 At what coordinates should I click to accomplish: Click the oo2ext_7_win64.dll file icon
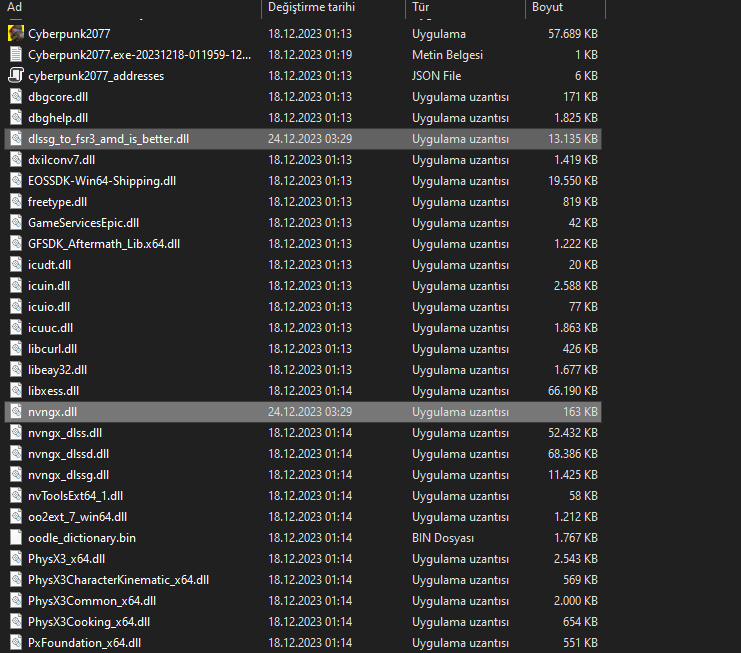tap(16, 516)
